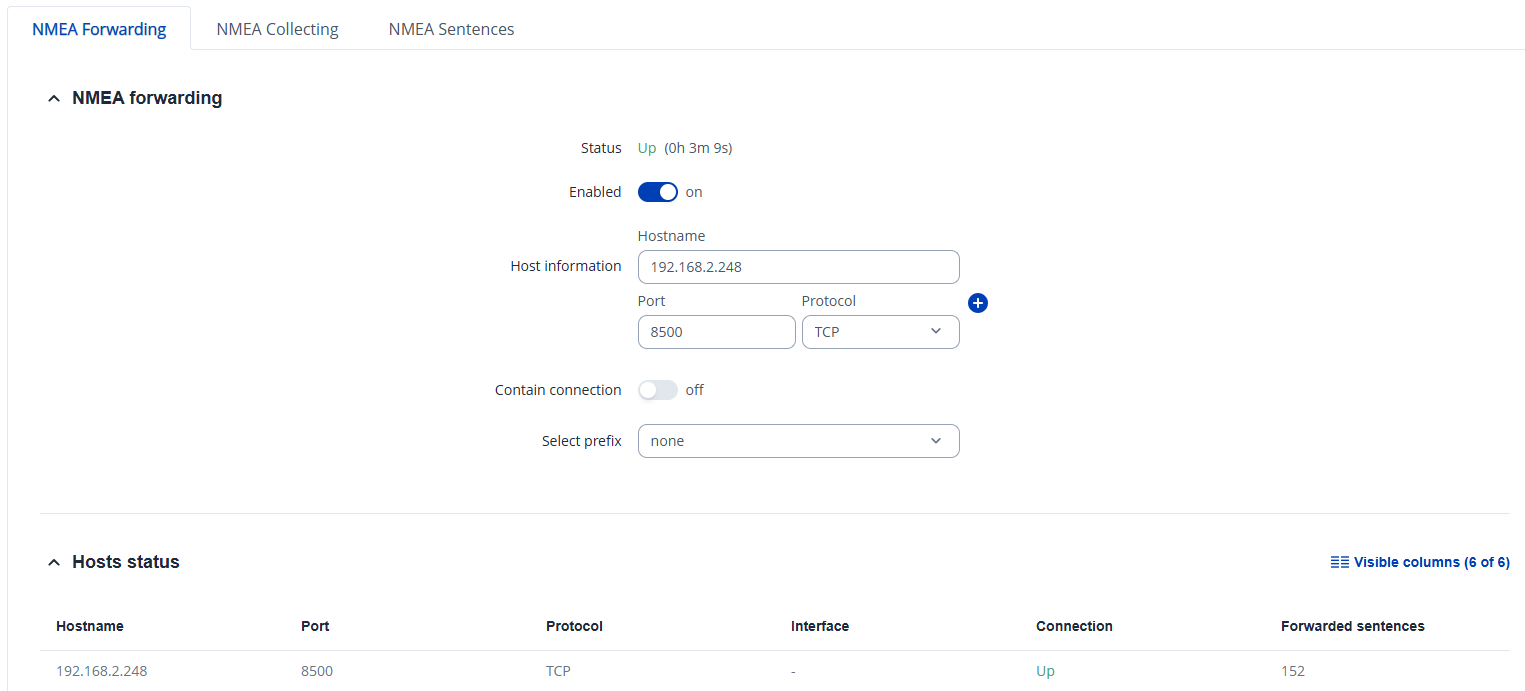Open the Select prefix dropdown

click(x=798, y=441)
